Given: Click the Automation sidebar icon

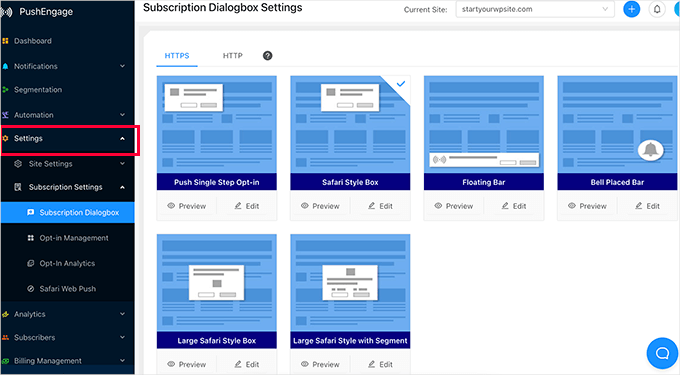Looking at the screenshot, I should coord(5,115).
